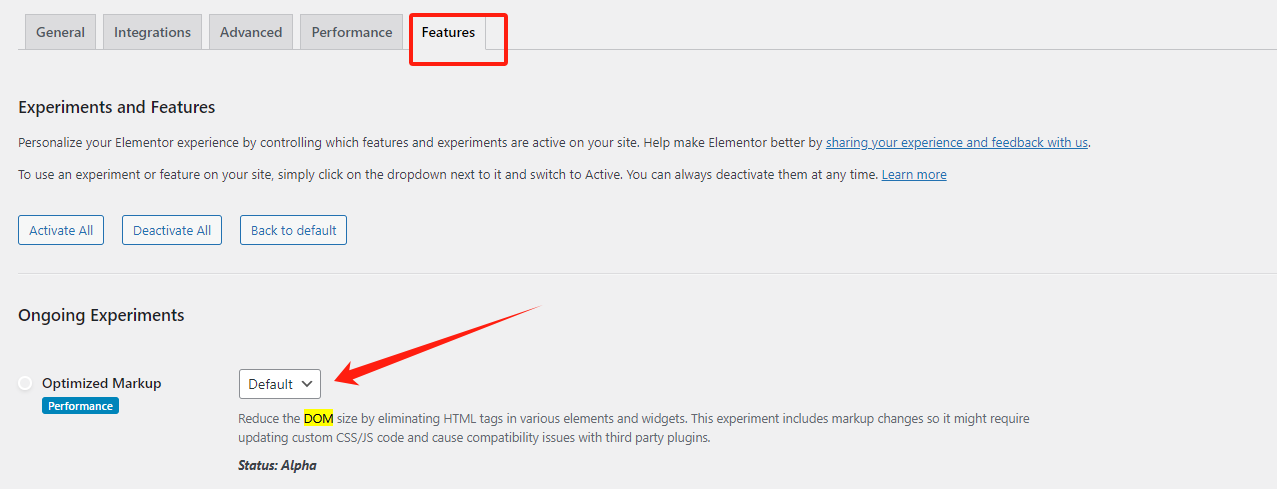Click the highlighted DOM word
Image resolution: width=1277 pixels, height=489 pixels.
[x=318, y=418]
